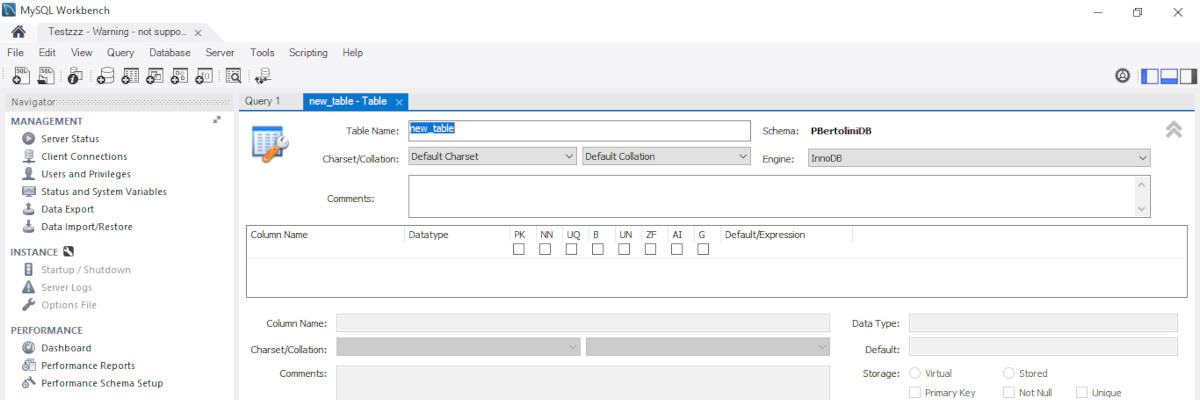Create a new stored procedure toolbar icon
This screenshot has width=1200, height=400.
pyautogui.click(x=180, y=75)
